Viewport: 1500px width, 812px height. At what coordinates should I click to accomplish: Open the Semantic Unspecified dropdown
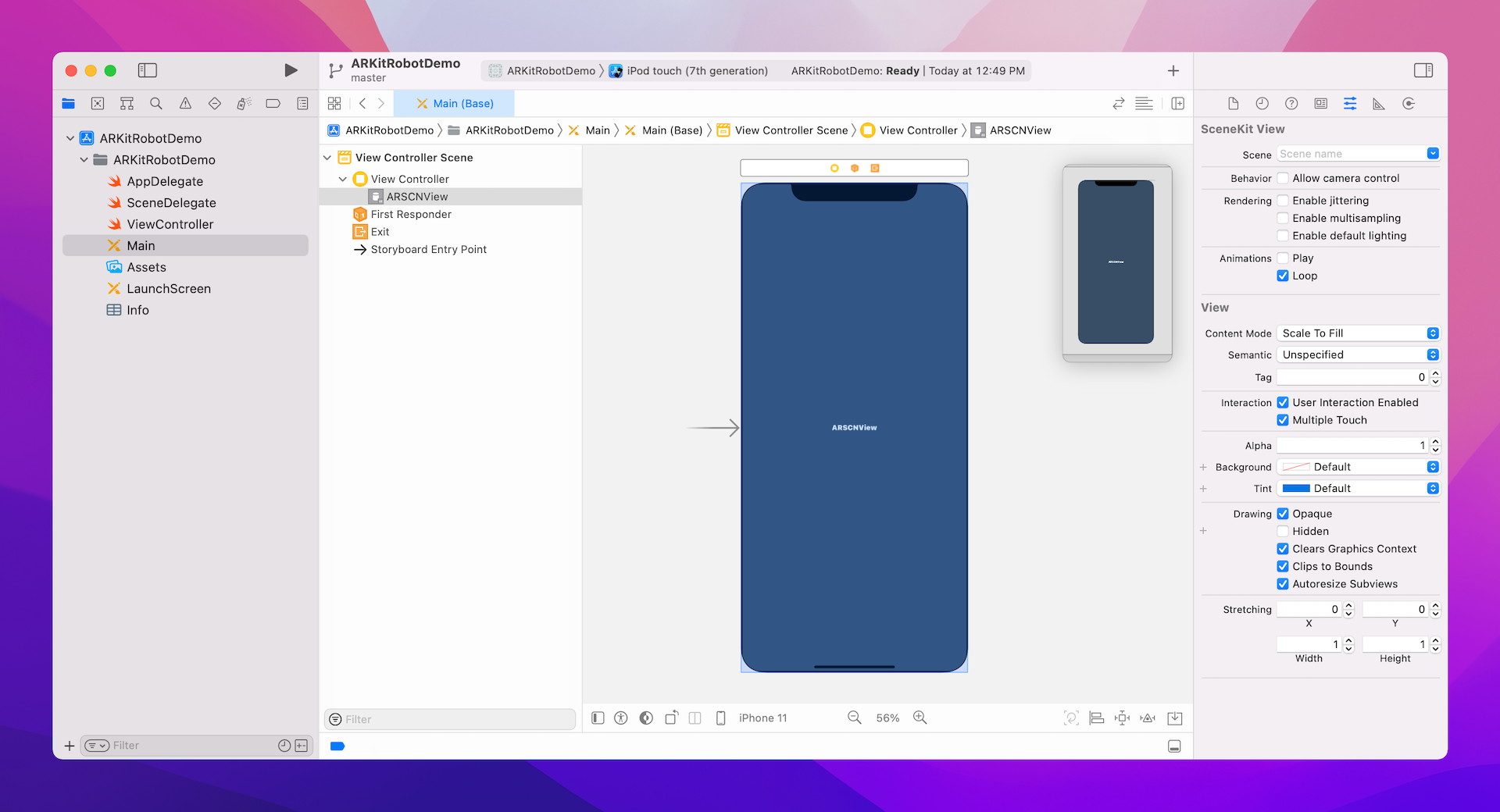pyautogui.click(x=1358, y=354)
